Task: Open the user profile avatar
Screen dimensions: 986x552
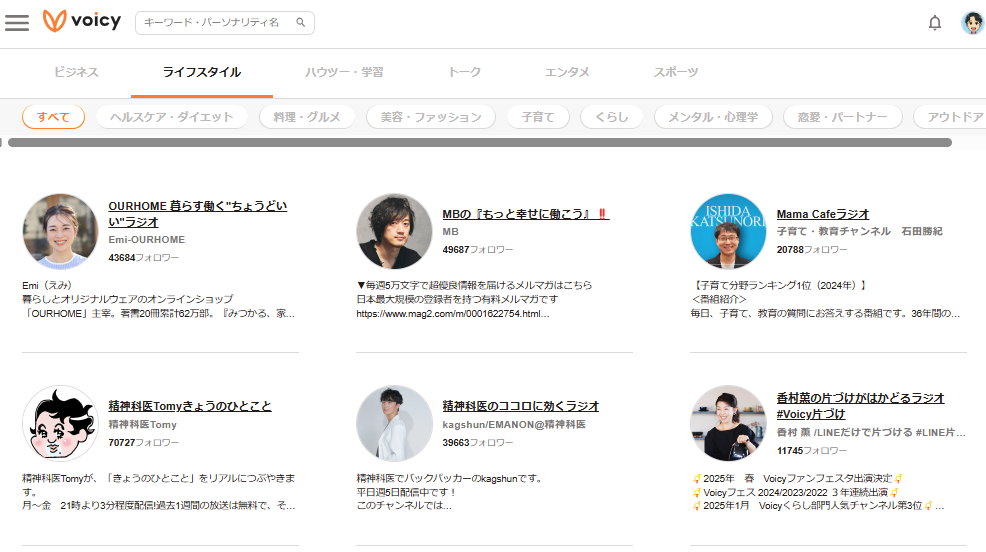Action: pos(972,23)
